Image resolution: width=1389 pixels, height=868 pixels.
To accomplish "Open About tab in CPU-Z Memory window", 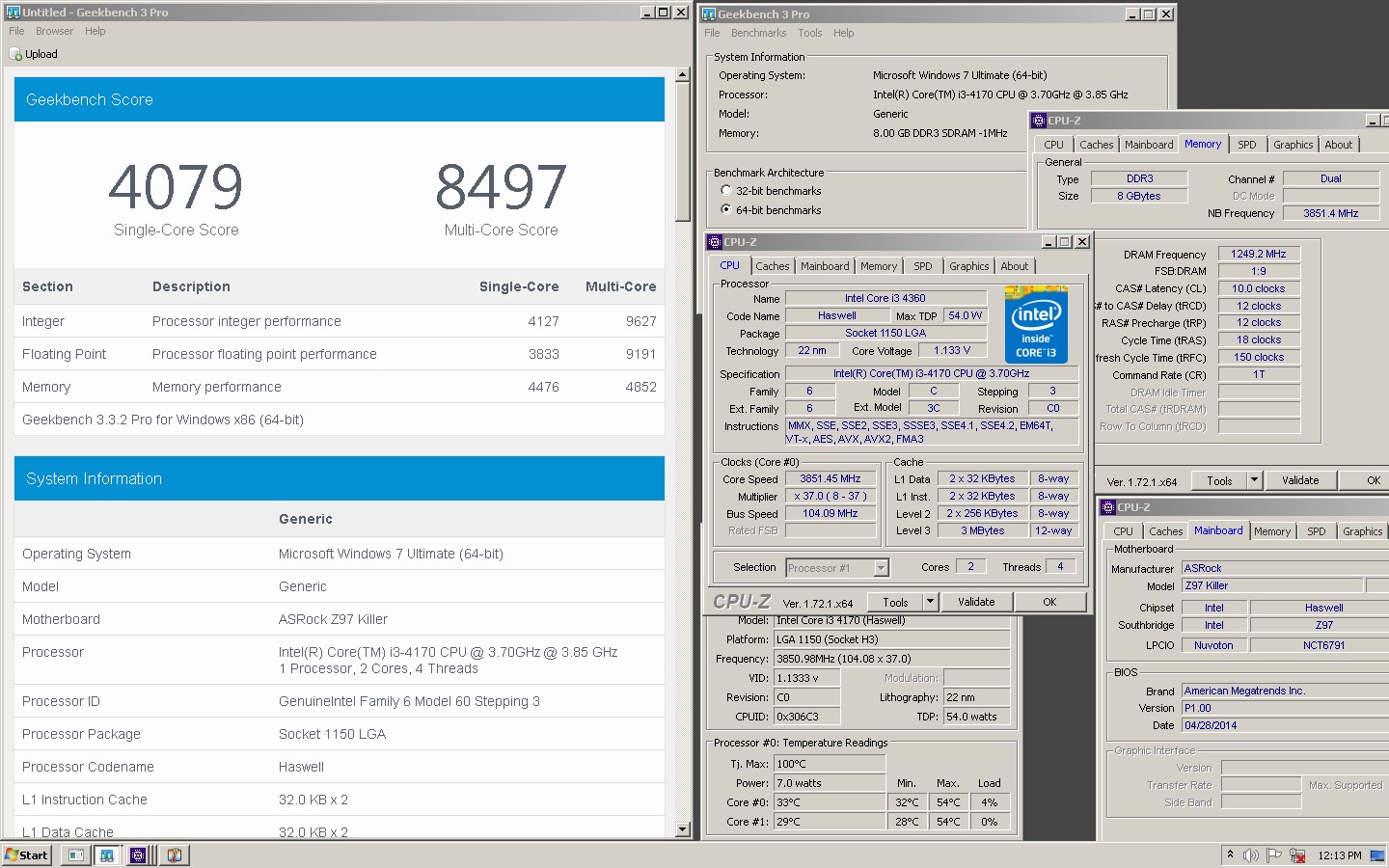I will coord(1338,145).
